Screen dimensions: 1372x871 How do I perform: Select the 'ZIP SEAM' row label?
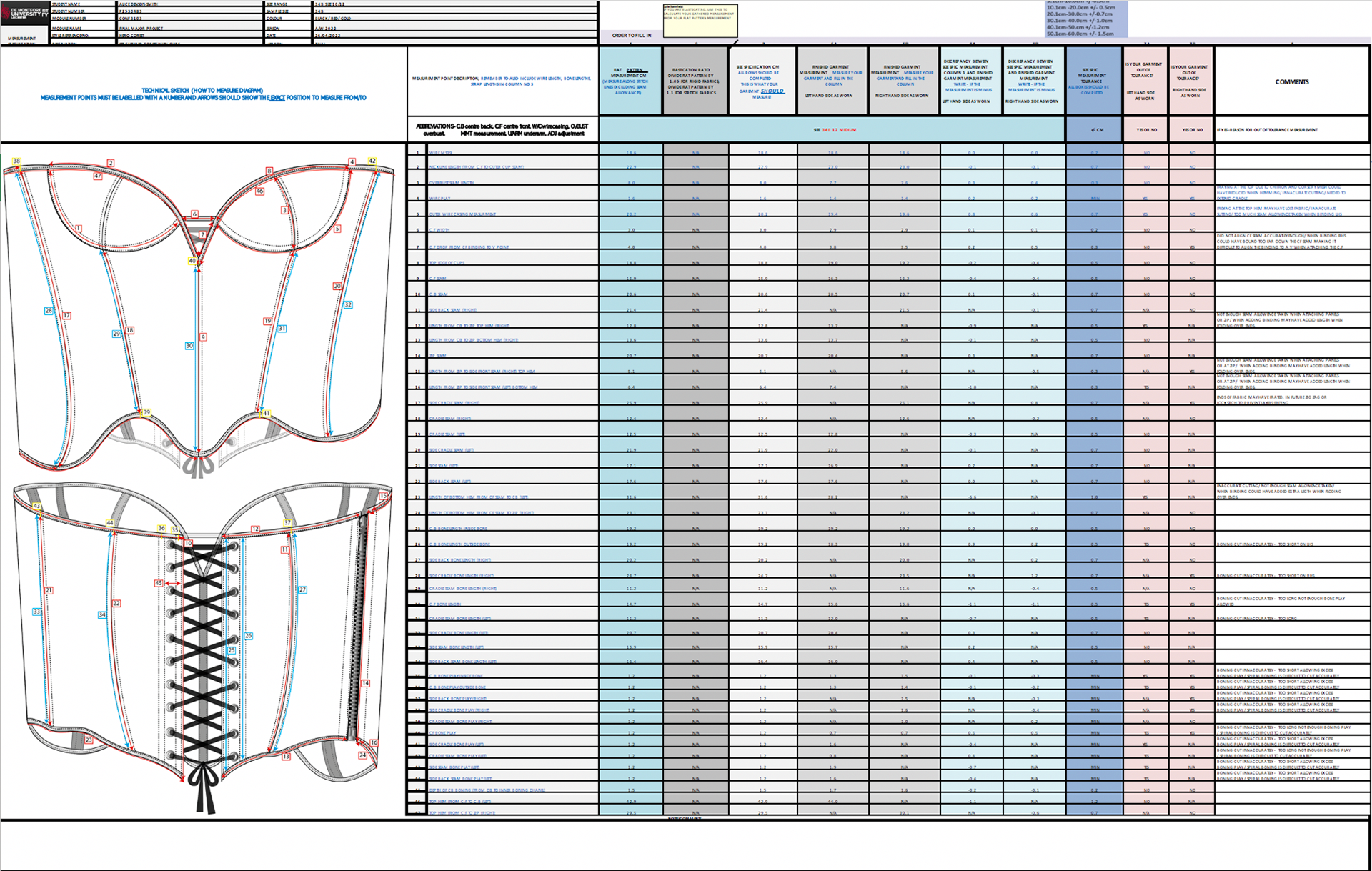click(x=437, y=356)
